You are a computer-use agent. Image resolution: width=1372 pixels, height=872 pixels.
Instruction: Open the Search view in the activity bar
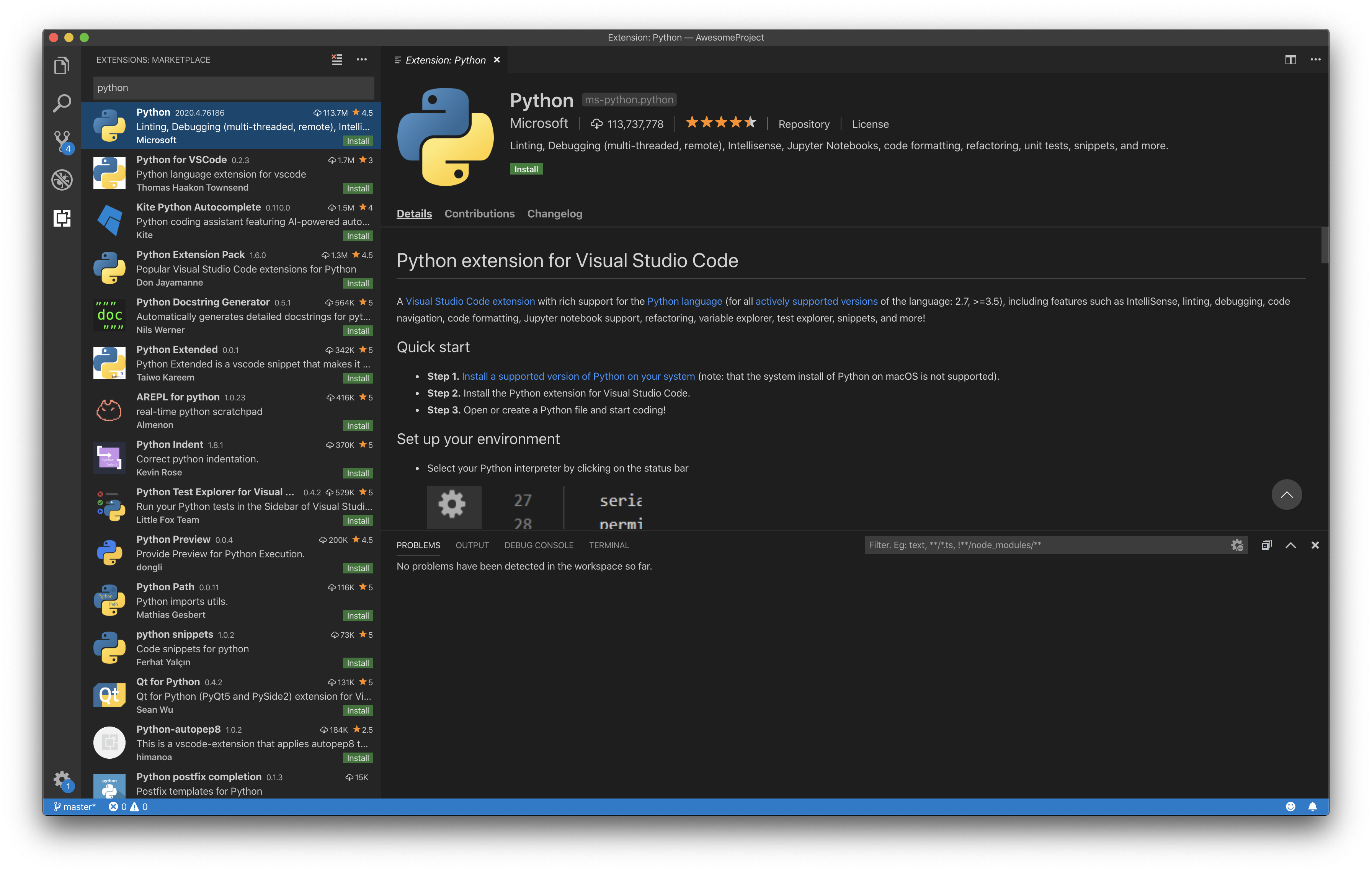point(62,103)
